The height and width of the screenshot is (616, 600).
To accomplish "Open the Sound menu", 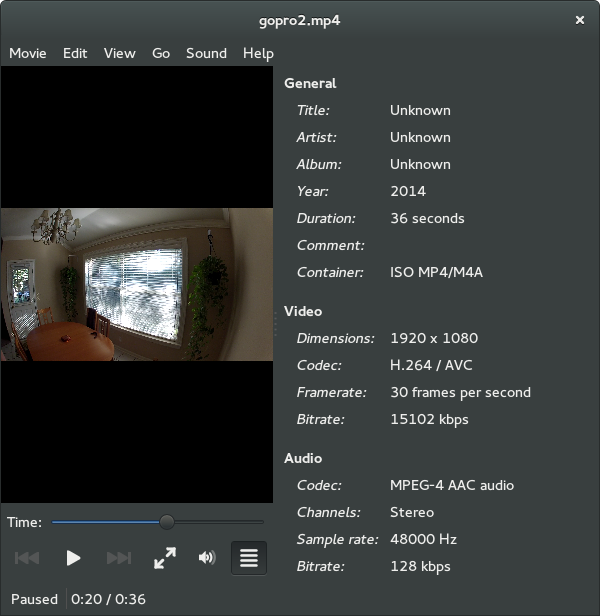I will click(206, 53).
